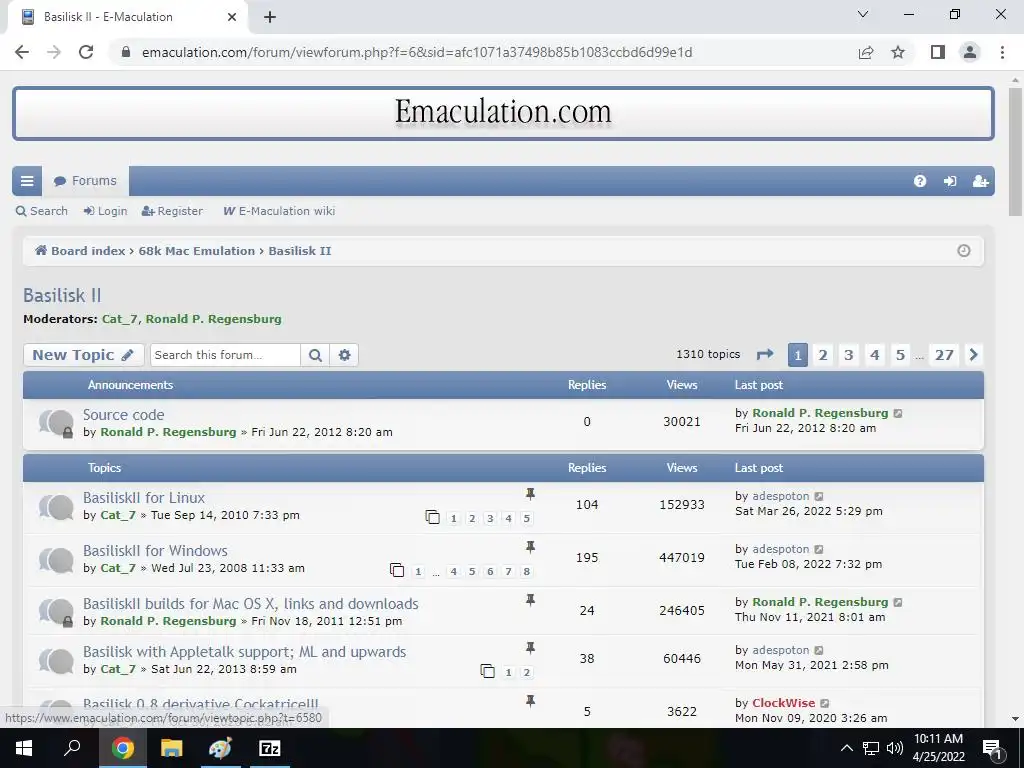This screenshot has height=768, width=1024.
Task: Open the Register link
Action: click(172, 211)
